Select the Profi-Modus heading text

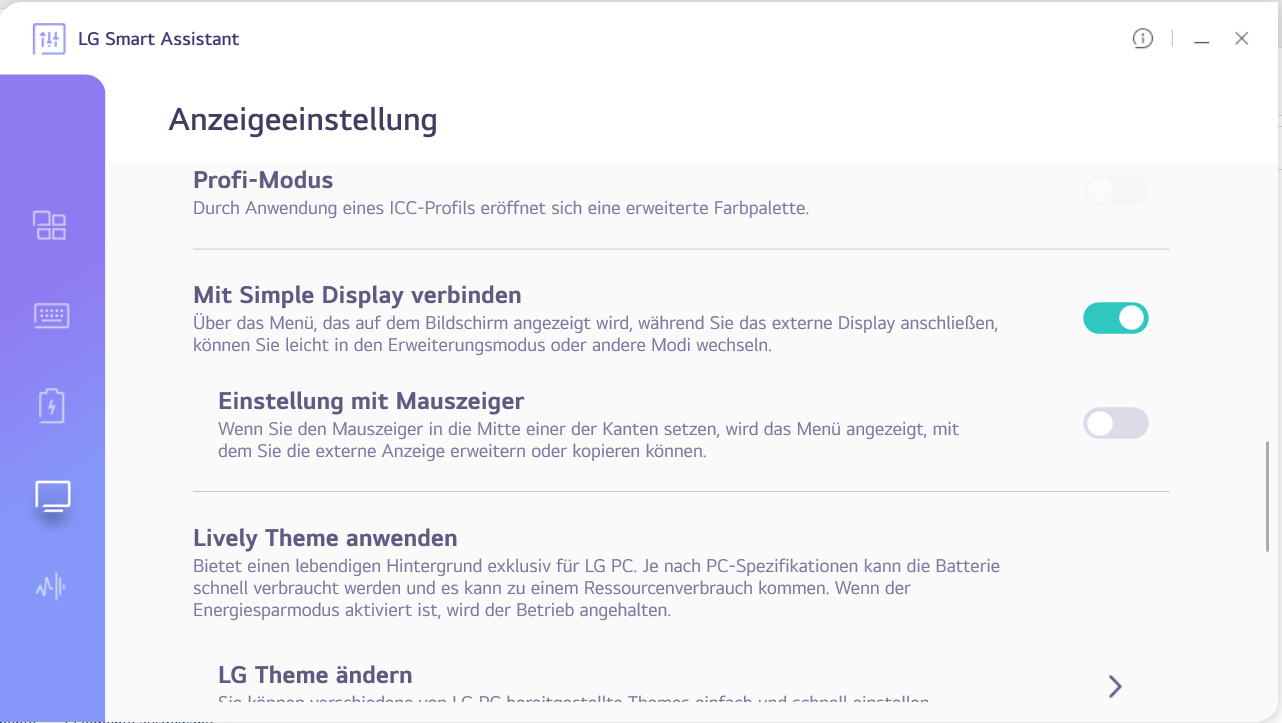[263, 180]
